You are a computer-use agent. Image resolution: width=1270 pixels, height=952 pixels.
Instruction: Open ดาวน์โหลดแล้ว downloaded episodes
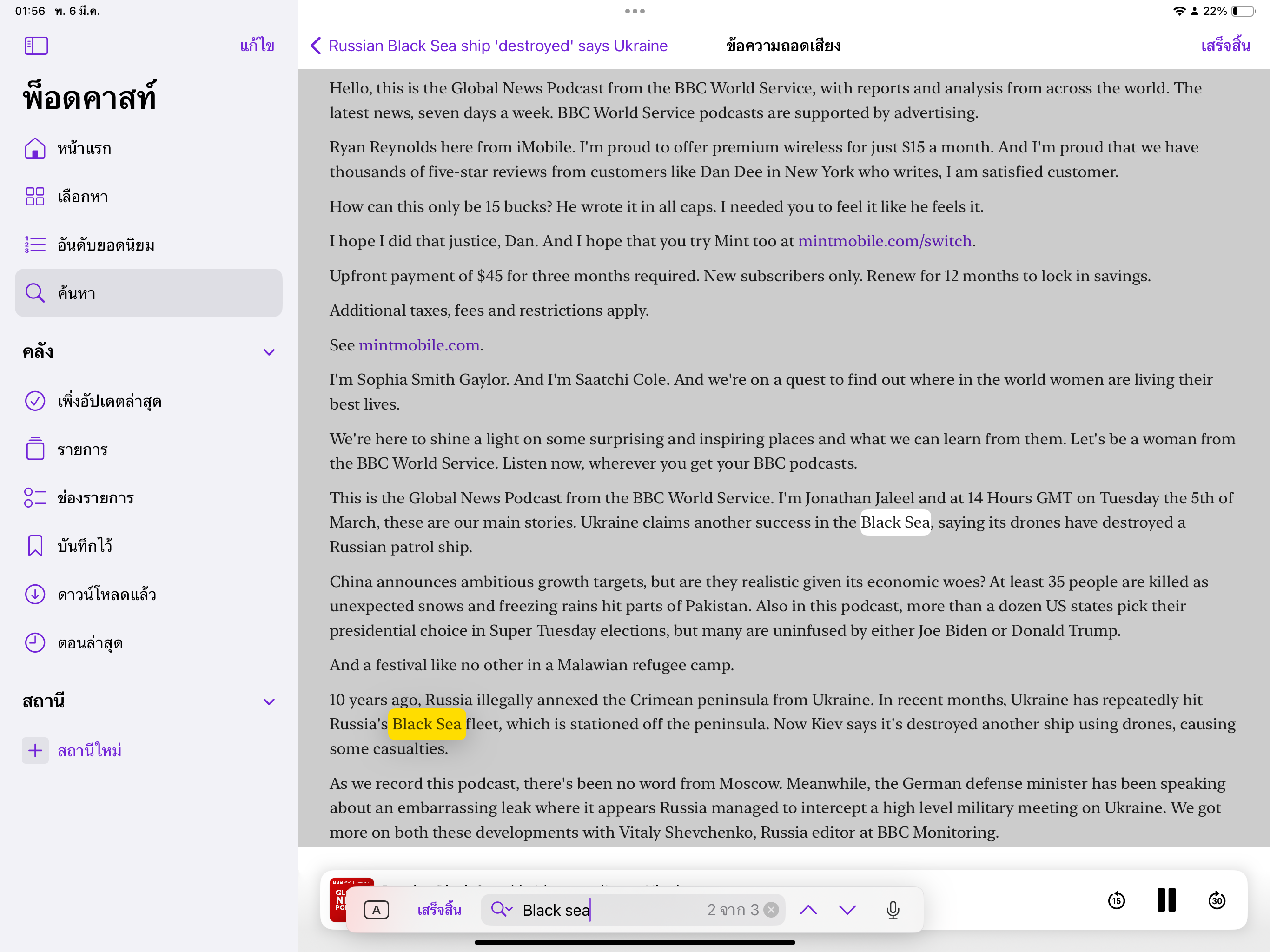(107, 594)
